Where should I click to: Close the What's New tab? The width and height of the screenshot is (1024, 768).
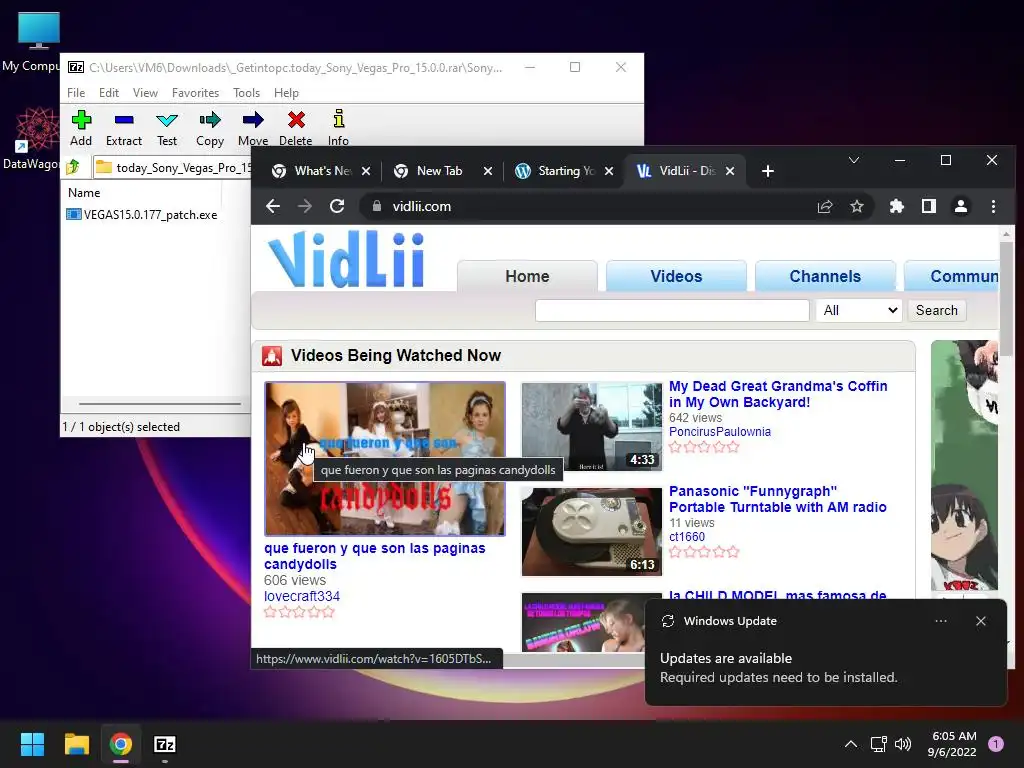[366, 171]
